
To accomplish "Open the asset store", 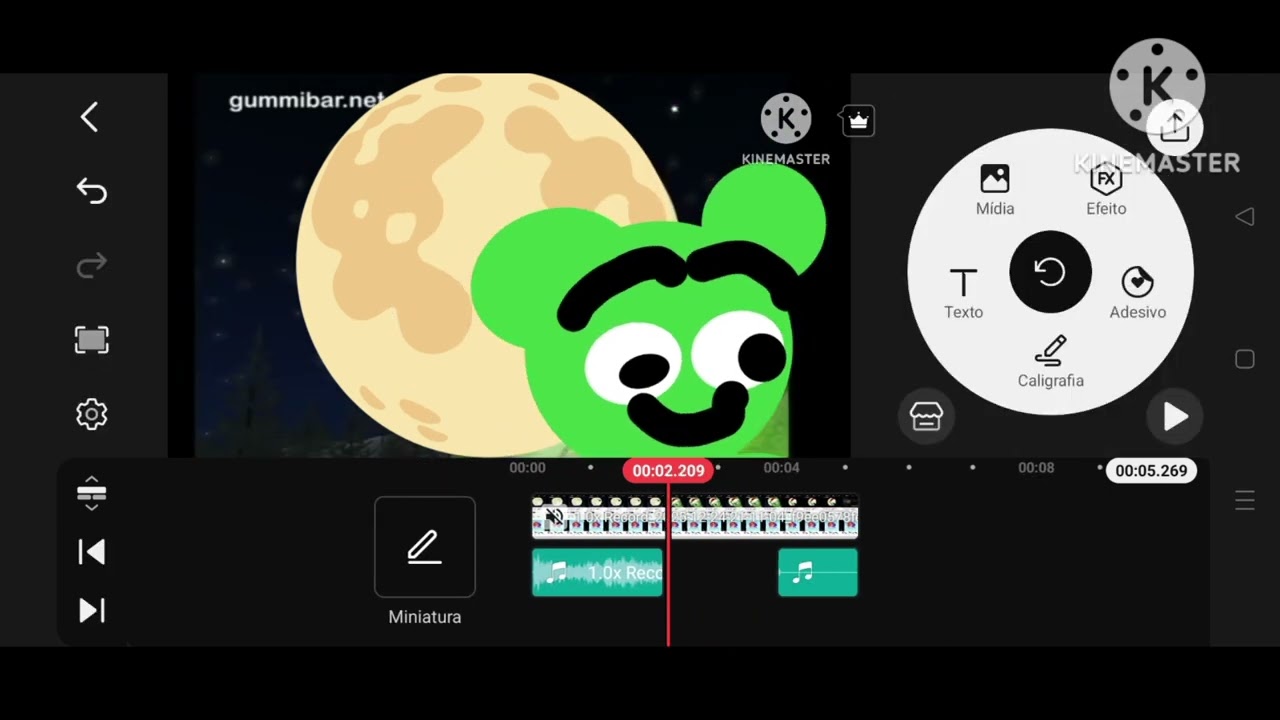I will pyautogui.click(x=926, y=416).
